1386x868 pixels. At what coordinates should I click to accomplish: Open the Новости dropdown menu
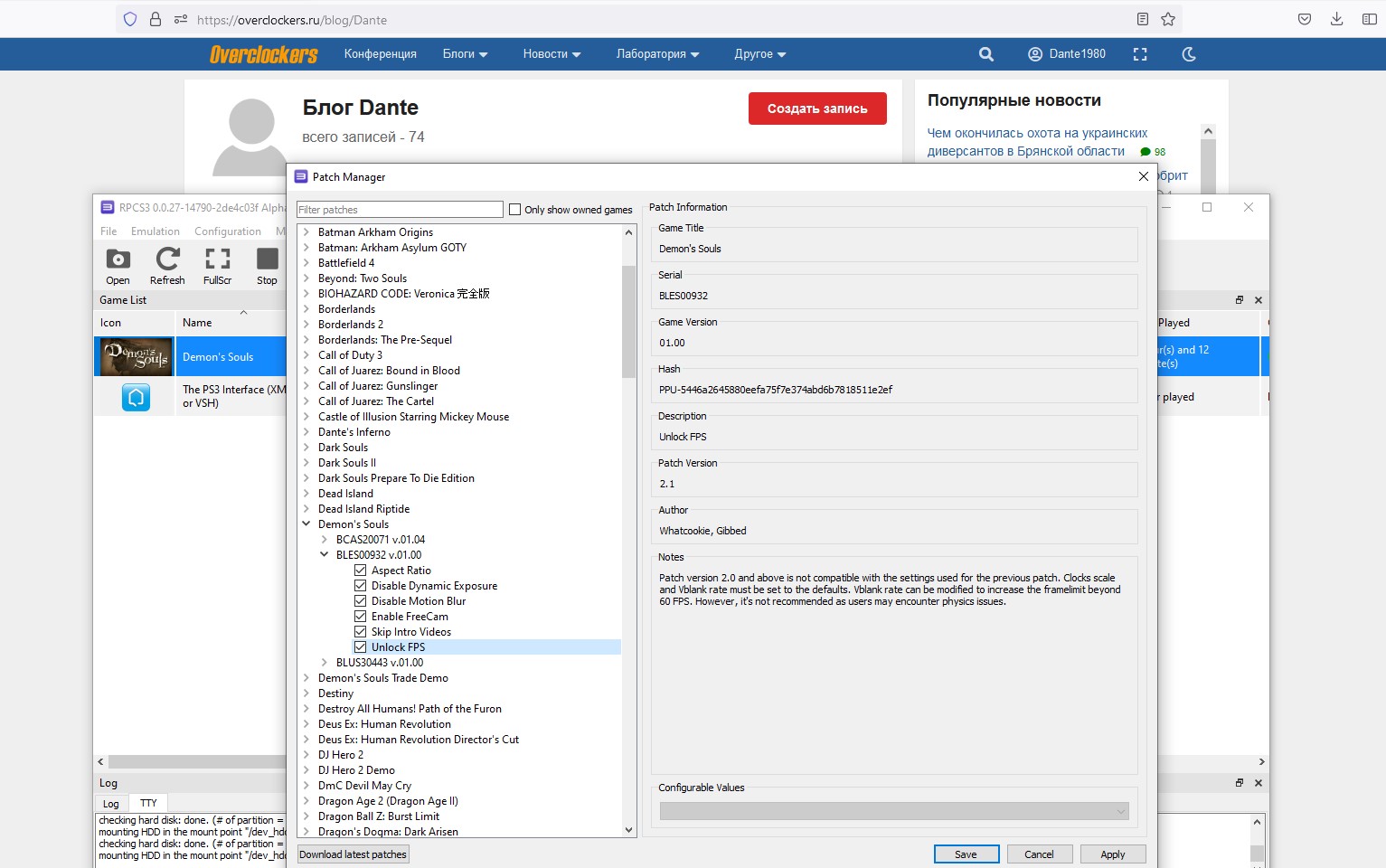pyautogui.click(x=552, y=54)
